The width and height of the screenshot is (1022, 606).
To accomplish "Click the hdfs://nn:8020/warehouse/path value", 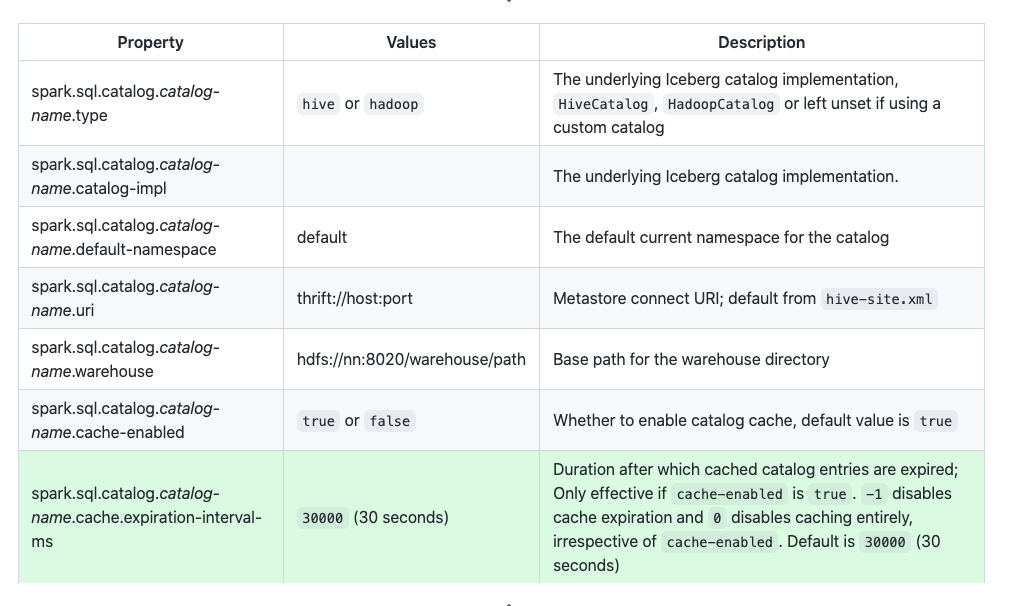I will (x=411, y=359).
